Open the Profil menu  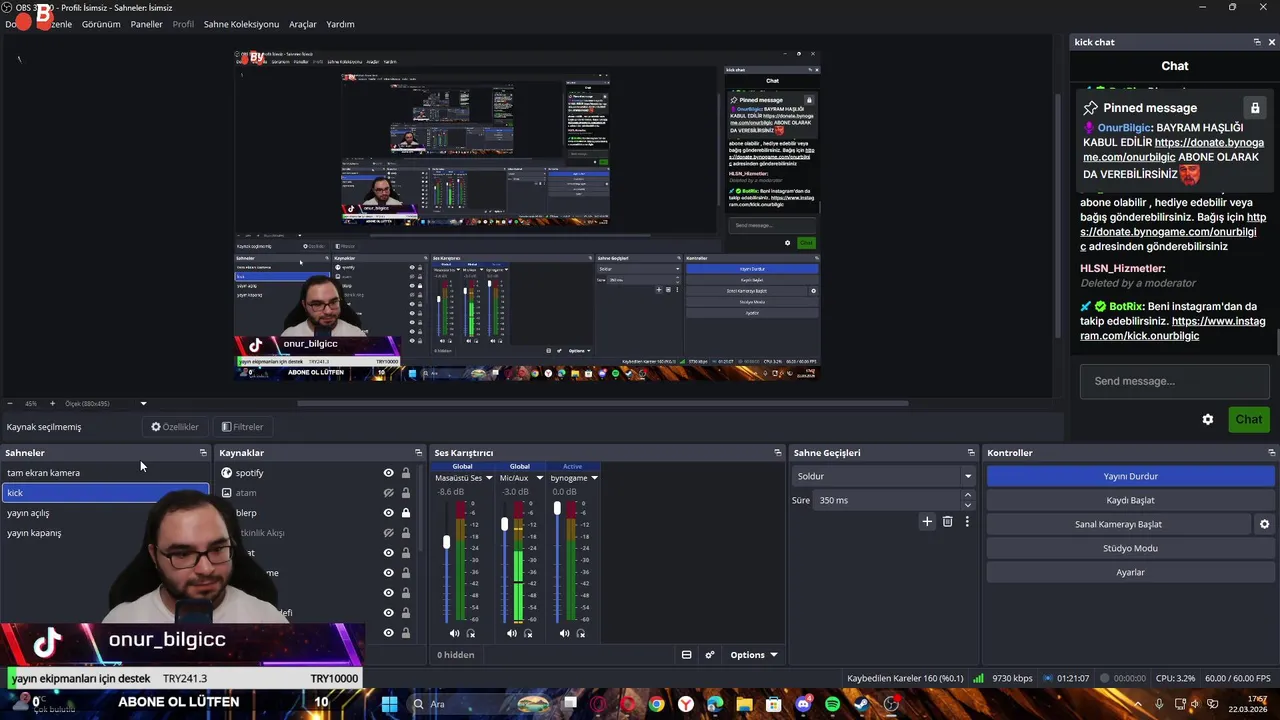coord(183,24)
